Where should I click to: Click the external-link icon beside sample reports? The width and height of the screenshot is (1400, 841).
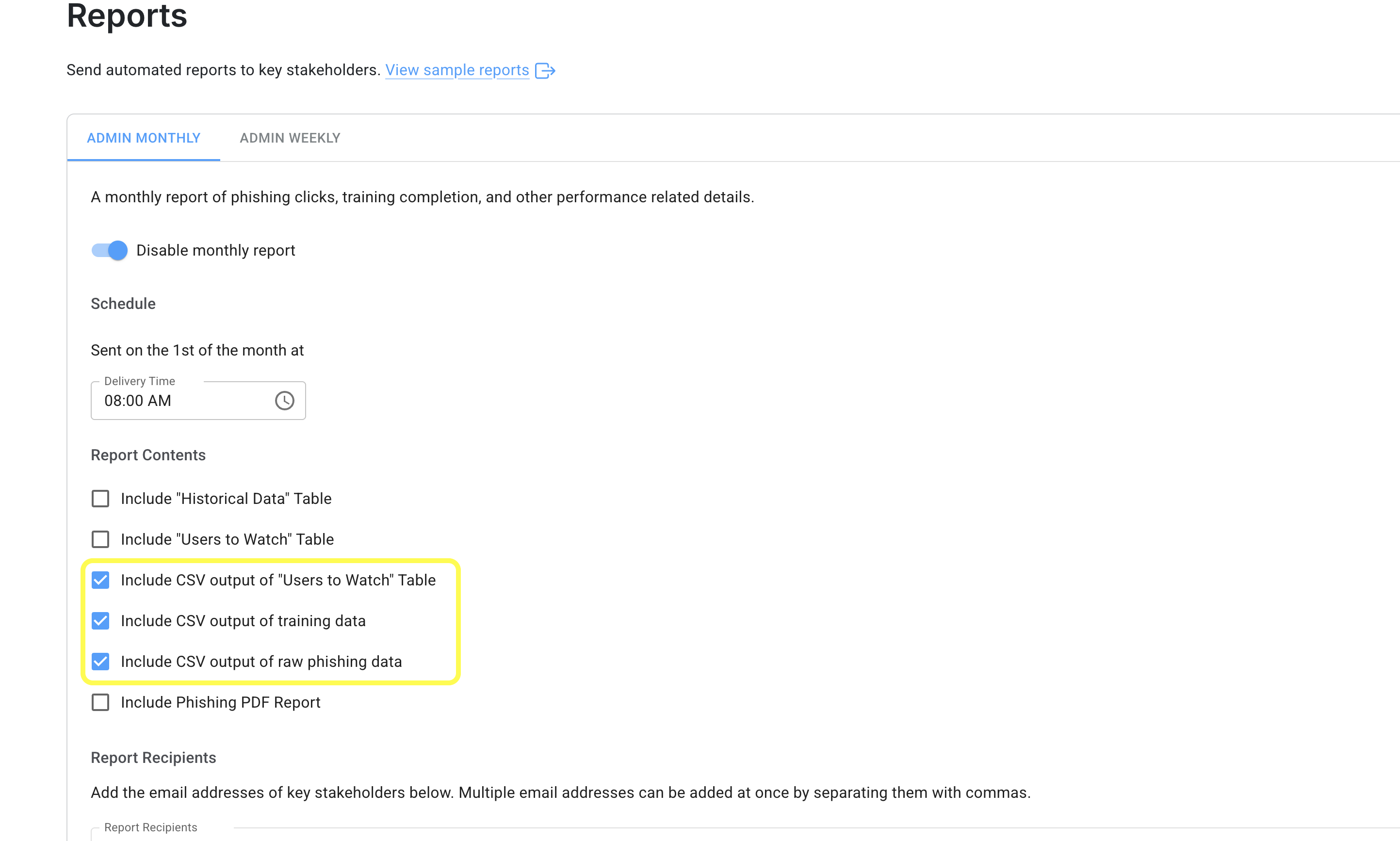(x=546, y=70)
